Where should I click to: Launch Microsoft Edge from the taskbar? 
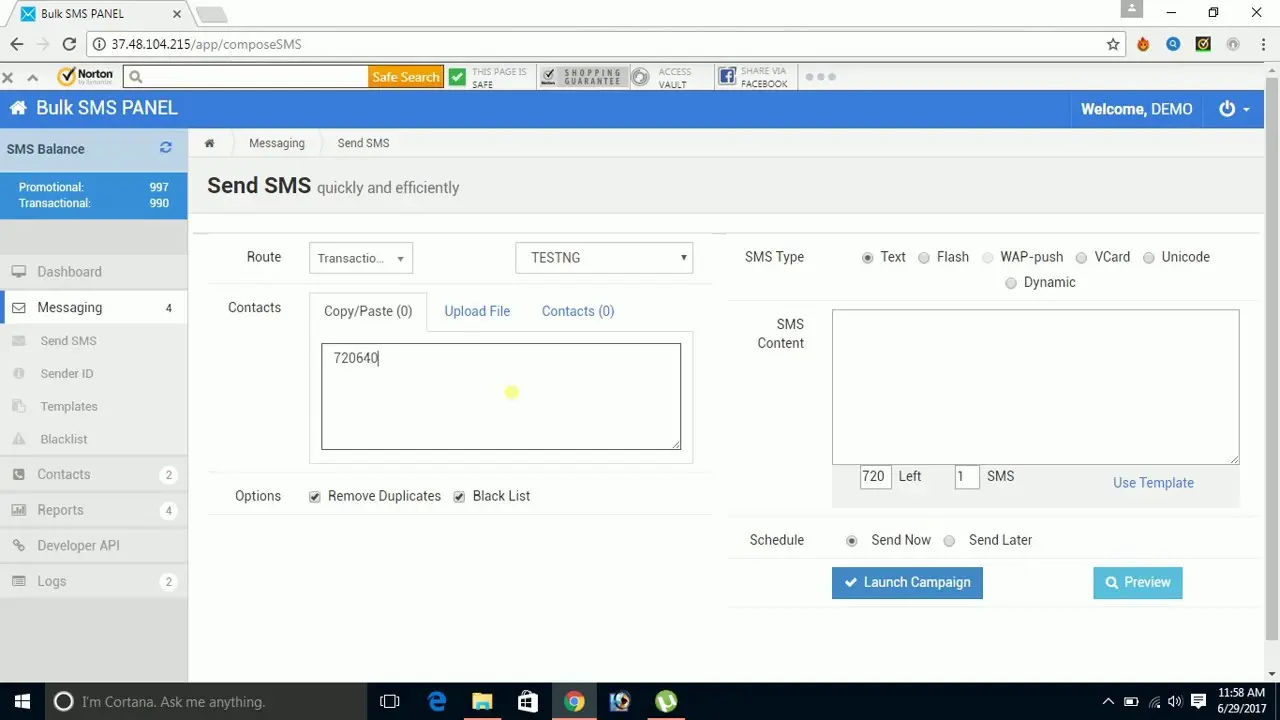437,702
